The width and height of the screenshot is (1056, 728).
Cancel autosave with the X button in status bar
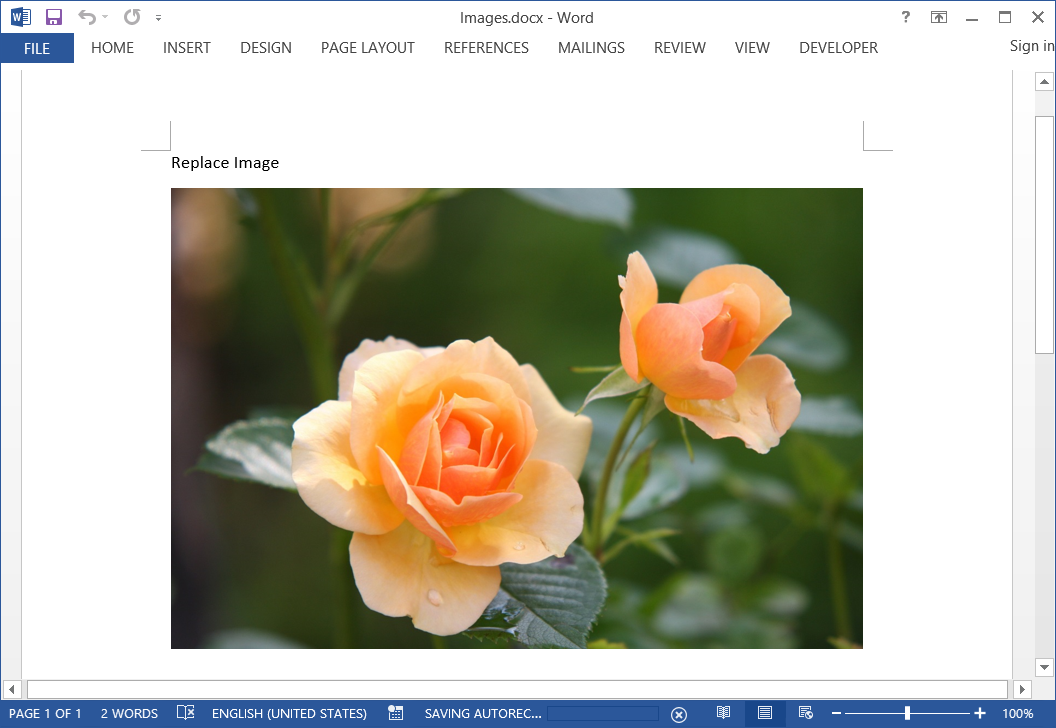click(x=680, y=713)
